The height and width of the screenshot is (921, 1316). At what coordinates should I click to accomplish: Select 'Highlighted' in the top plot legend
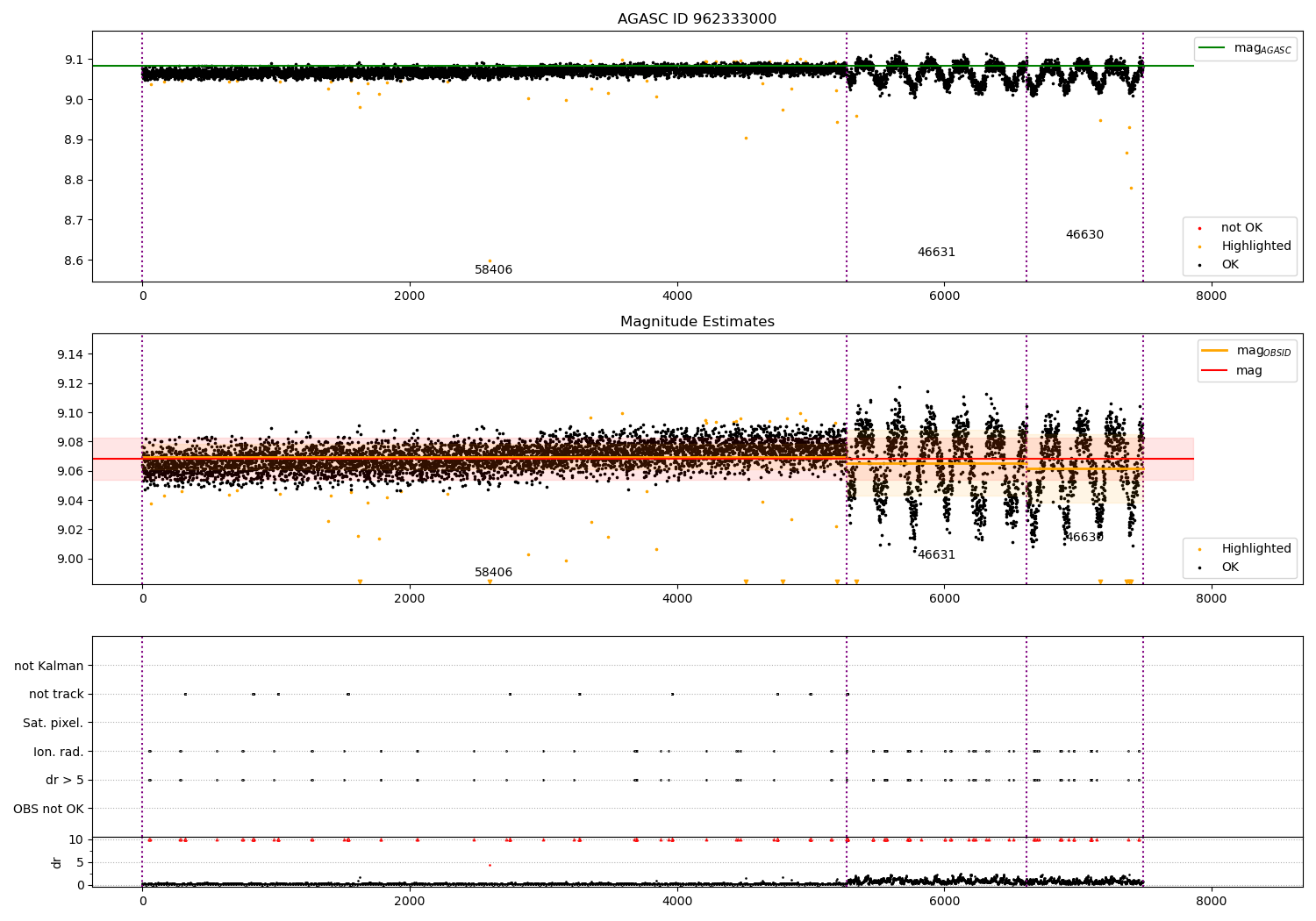click(x=1255, y=246)
